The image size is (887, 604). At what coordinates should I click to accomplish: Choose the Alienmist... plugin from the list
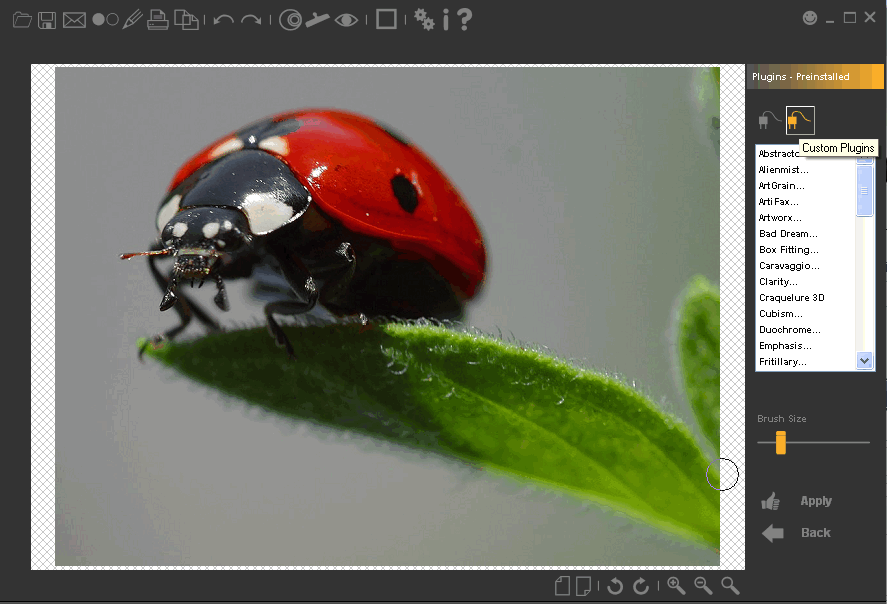[783, 170]
